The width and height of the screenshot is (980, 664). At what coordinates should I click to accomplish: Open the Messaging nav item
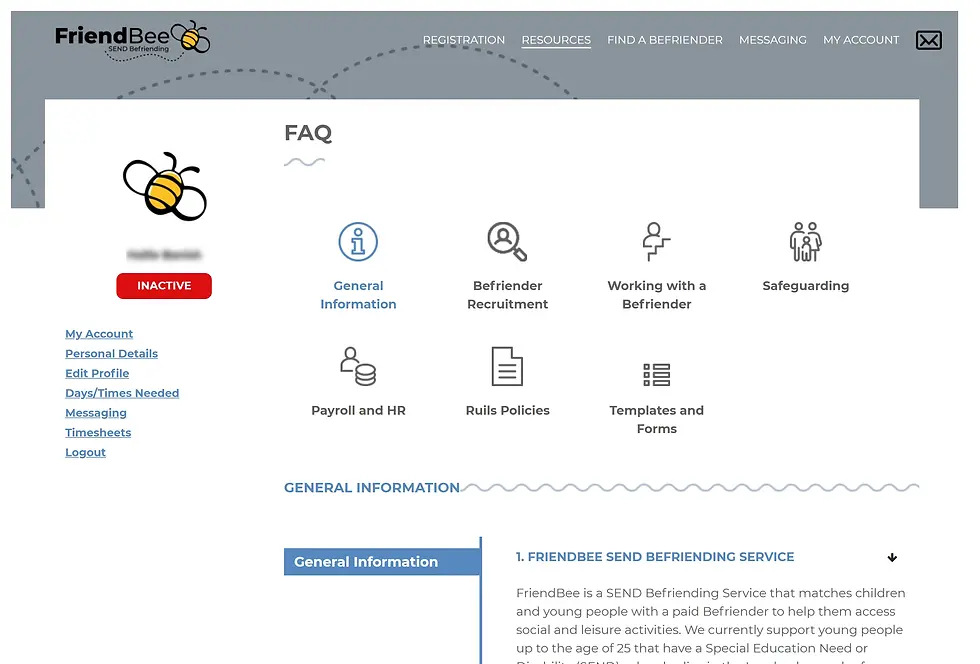772,40
